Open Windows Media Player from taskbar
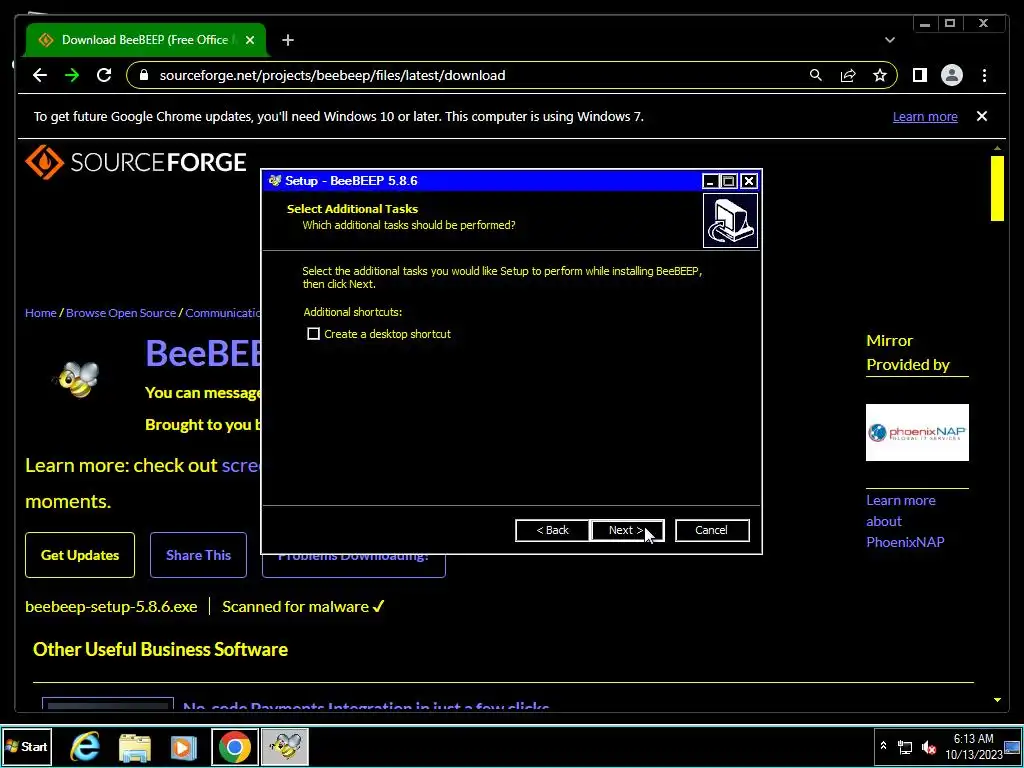Screen dimensions: 1024x768 pyautogui.click(x=184, y=746)
